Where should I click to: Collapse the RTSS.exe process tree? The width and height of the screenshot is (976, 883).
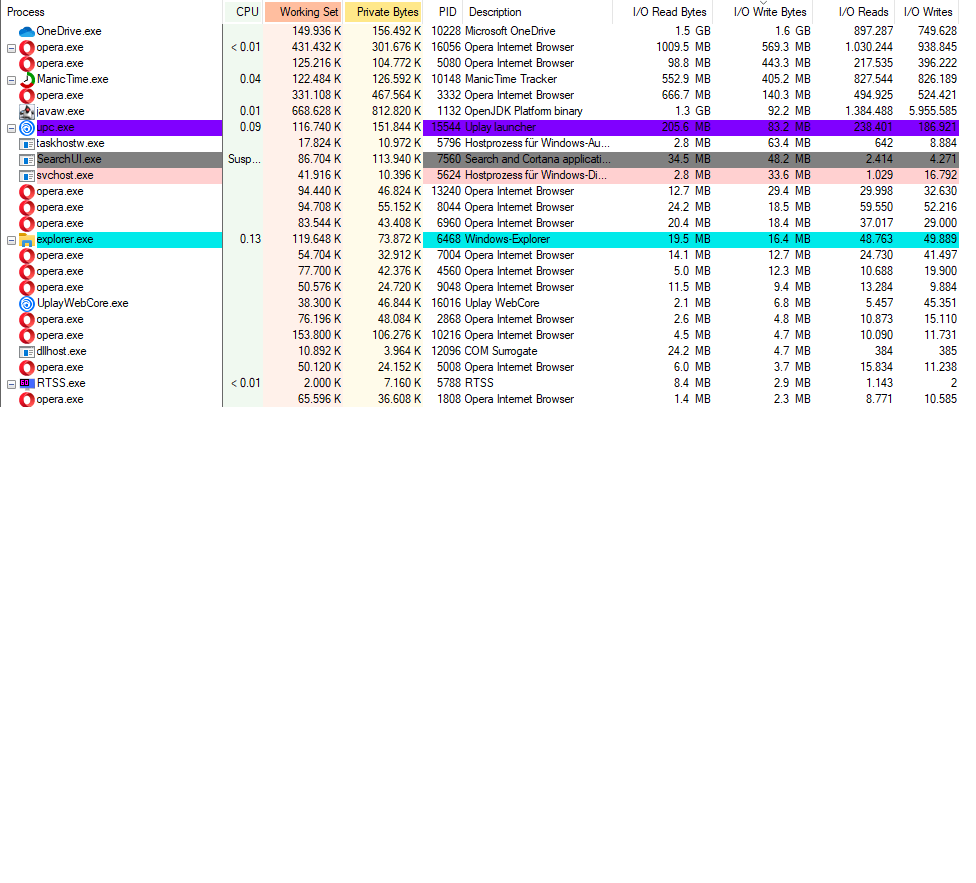11,385
